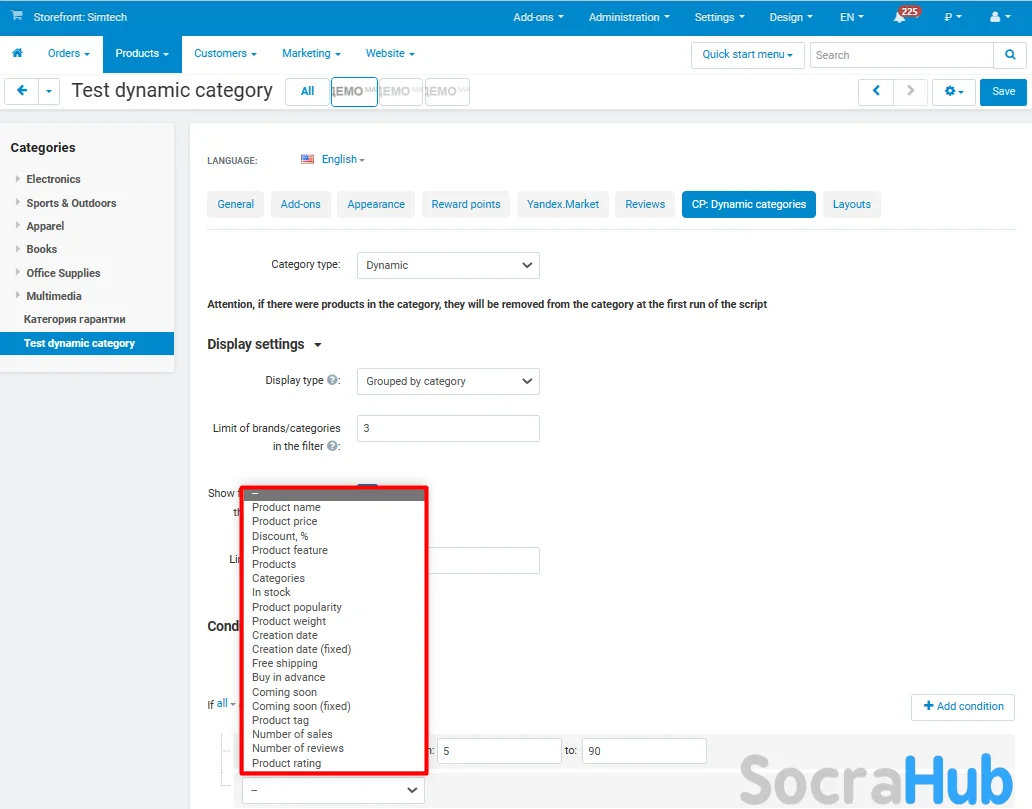The image size is (1032, 809).
Task: Switch to the Reward points tab
Action: tap(466, 204)
